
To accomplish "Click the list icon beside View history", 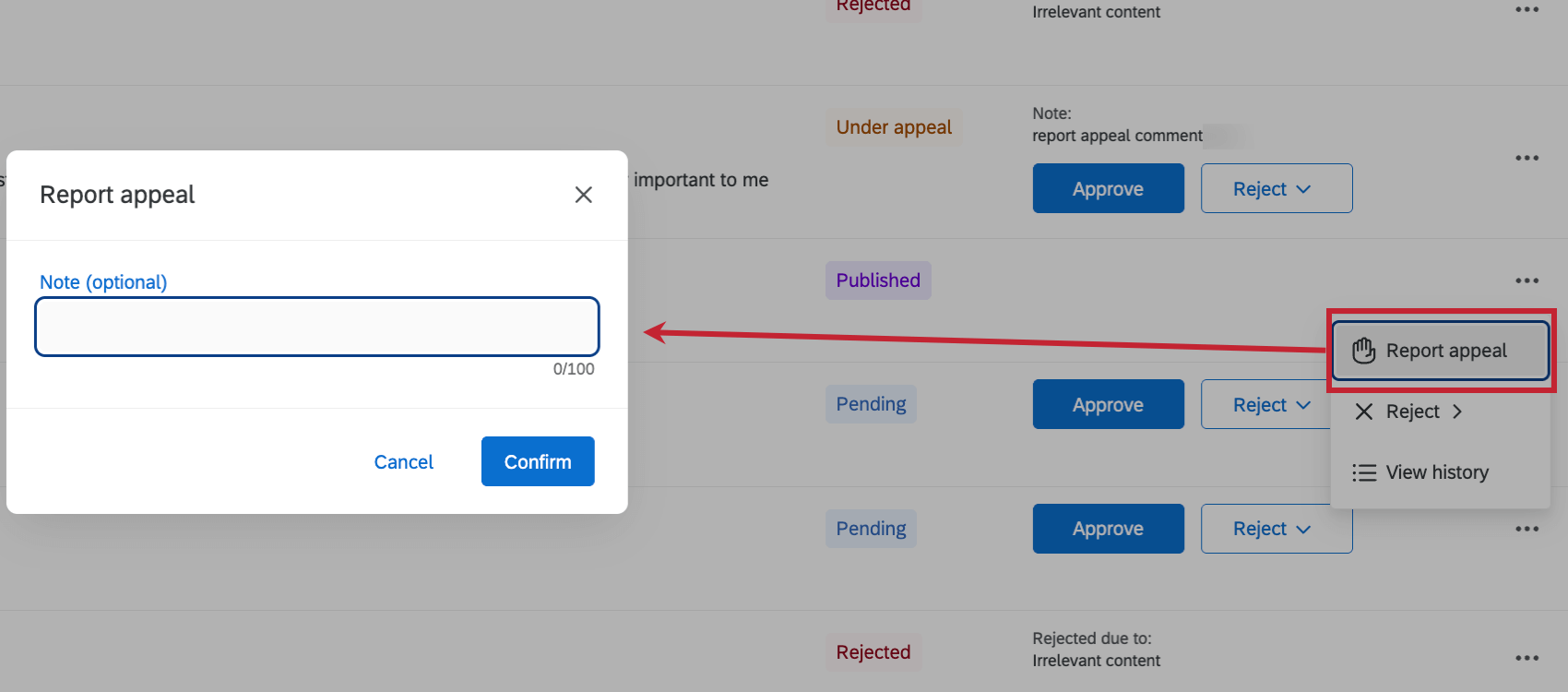I will point(1363,472).
